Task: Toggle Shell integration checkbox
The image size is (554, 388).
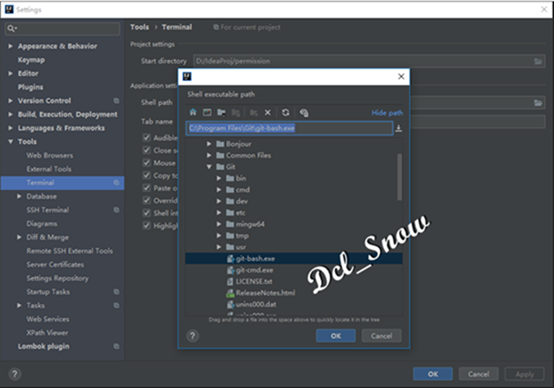Action: tap(147, 213)
